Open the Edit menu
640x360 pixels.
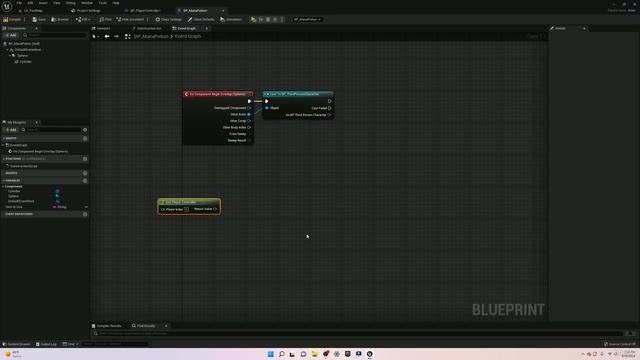[30, 3]
